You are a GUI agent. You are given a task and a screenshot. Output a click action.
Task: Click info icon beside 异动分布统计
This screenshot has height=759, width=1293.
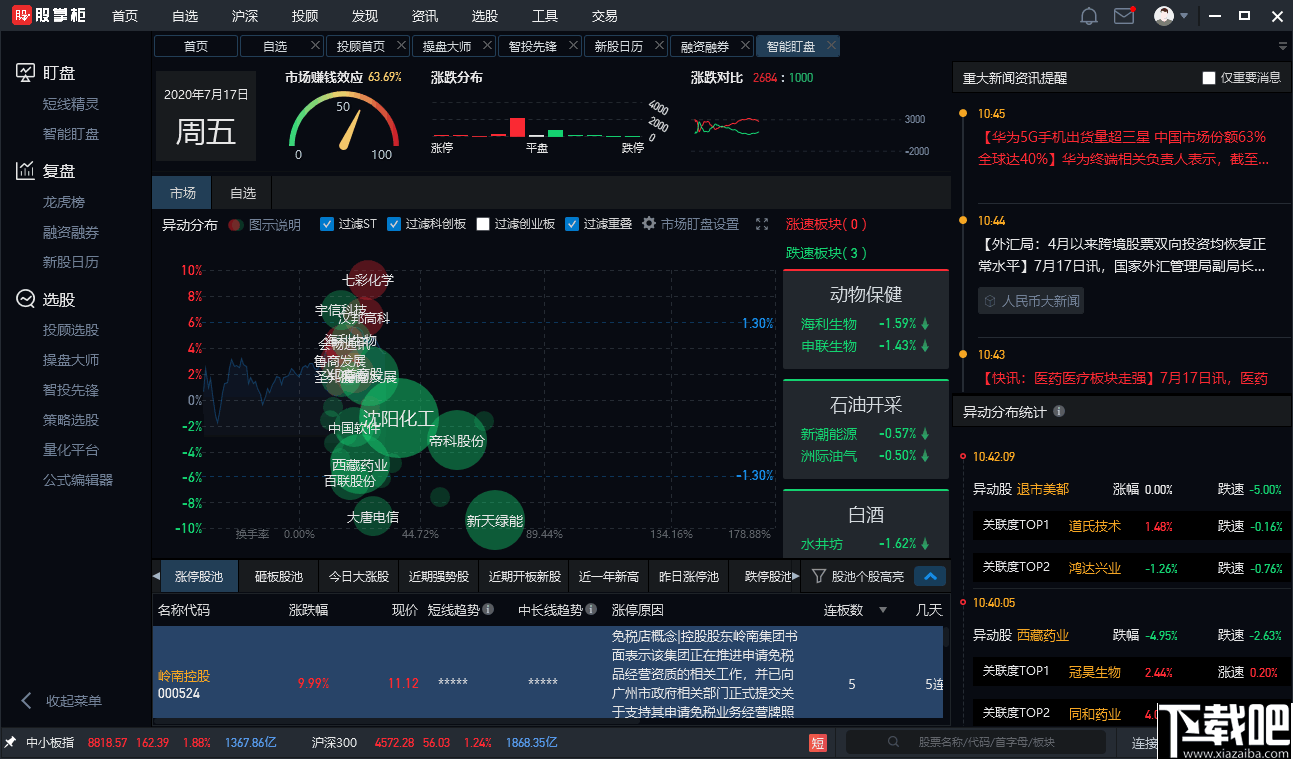[x=1059, y=411]
